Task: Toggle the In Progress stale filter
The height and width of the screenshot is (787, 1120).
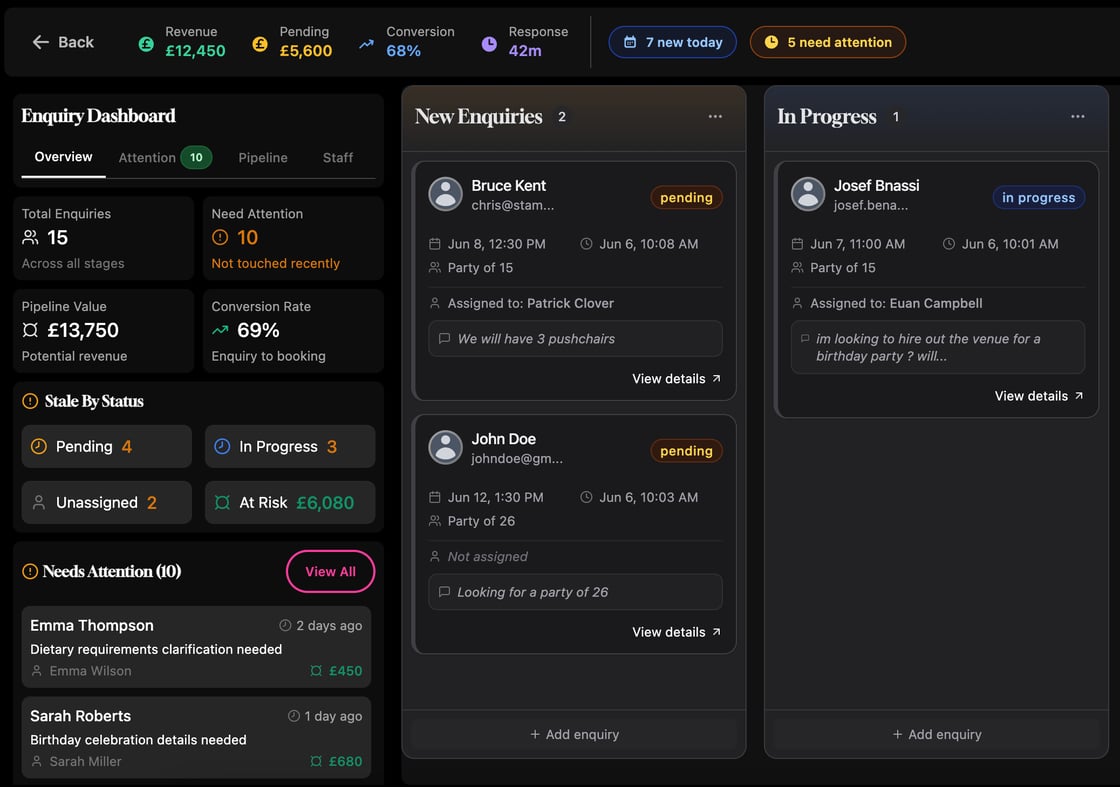Action: point(290,447)
